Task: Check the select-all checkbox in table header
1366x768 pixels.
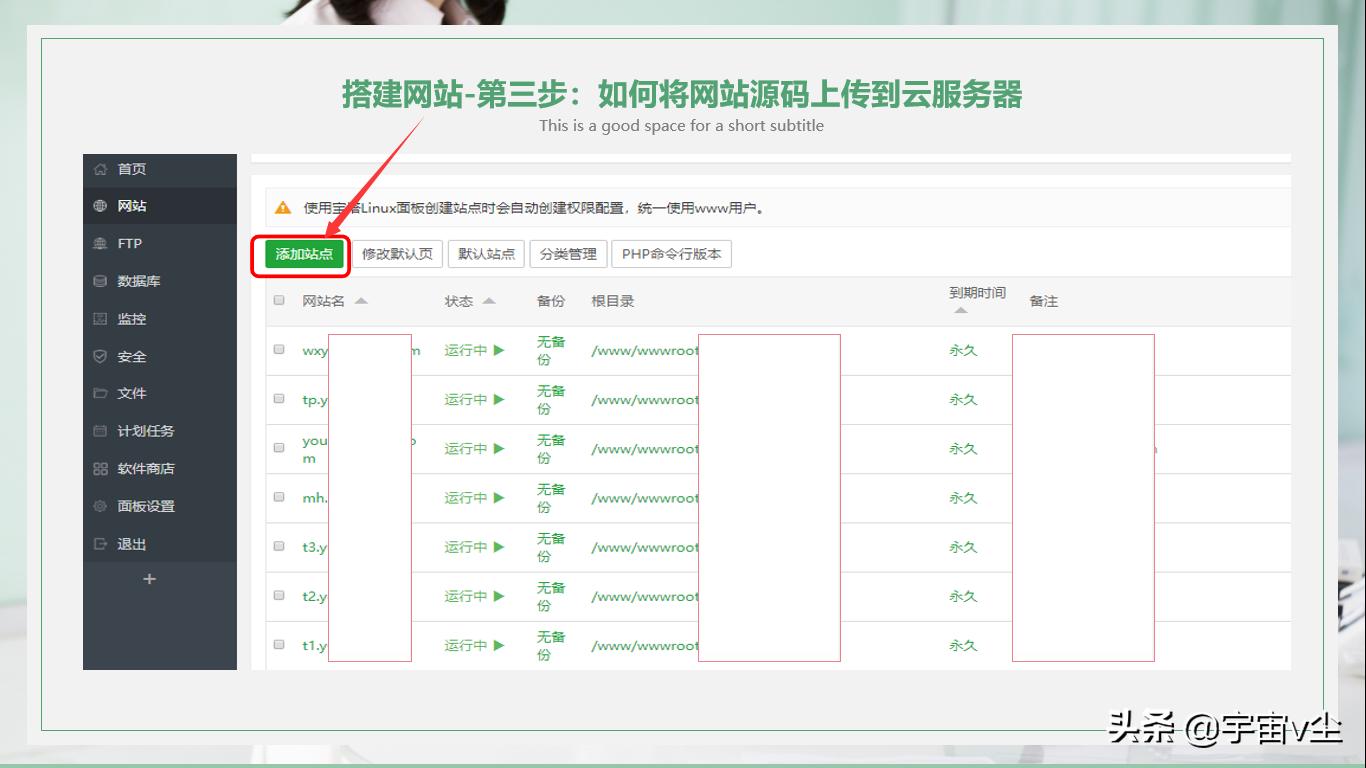Action: tap(280, 299)
